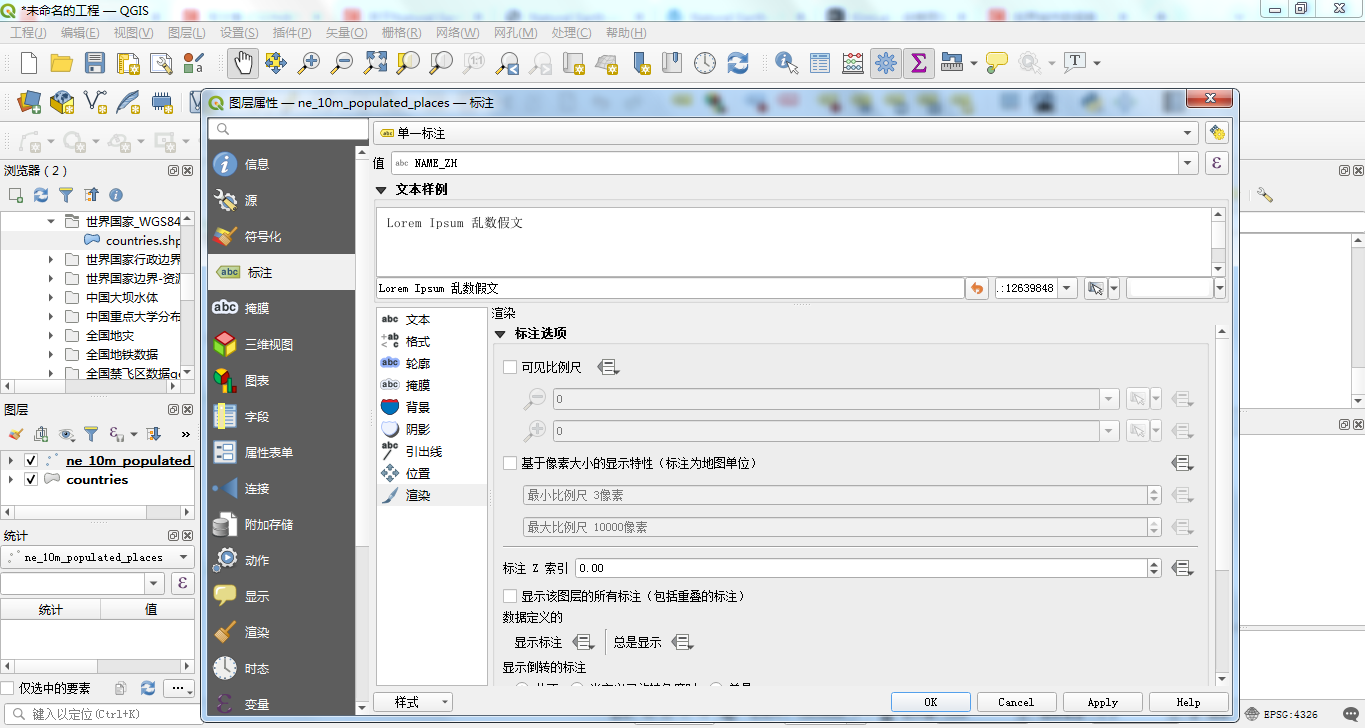Open the Processing Toolbox gear icon
Image resolution: width=1365 pixels, height=728 pixels.
(885, 63)
